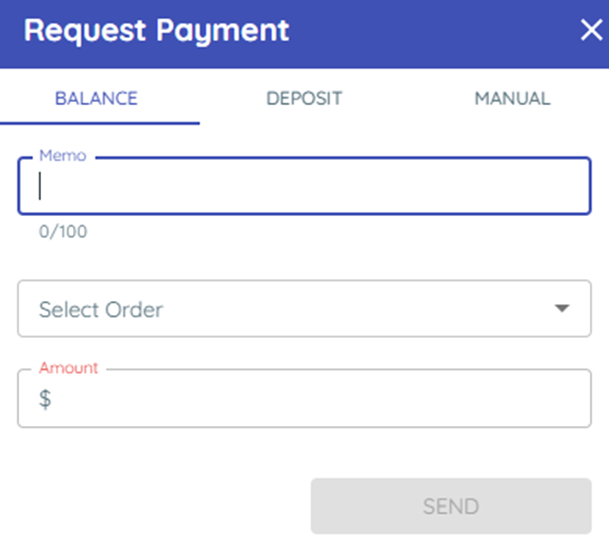The height and width of the screenshot is (553, 609).
Task: Click the right end of the Amount field
Action: coord(570,399)
